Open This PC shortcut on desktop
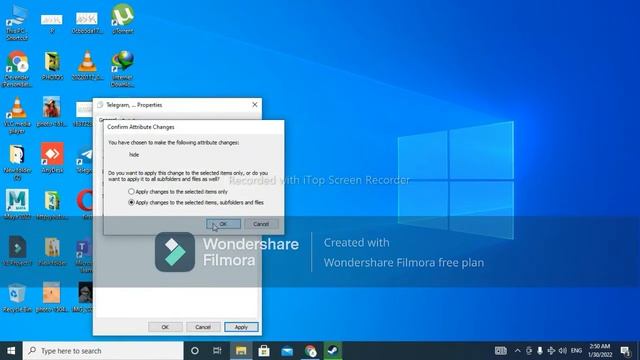 tap(17, 22)
